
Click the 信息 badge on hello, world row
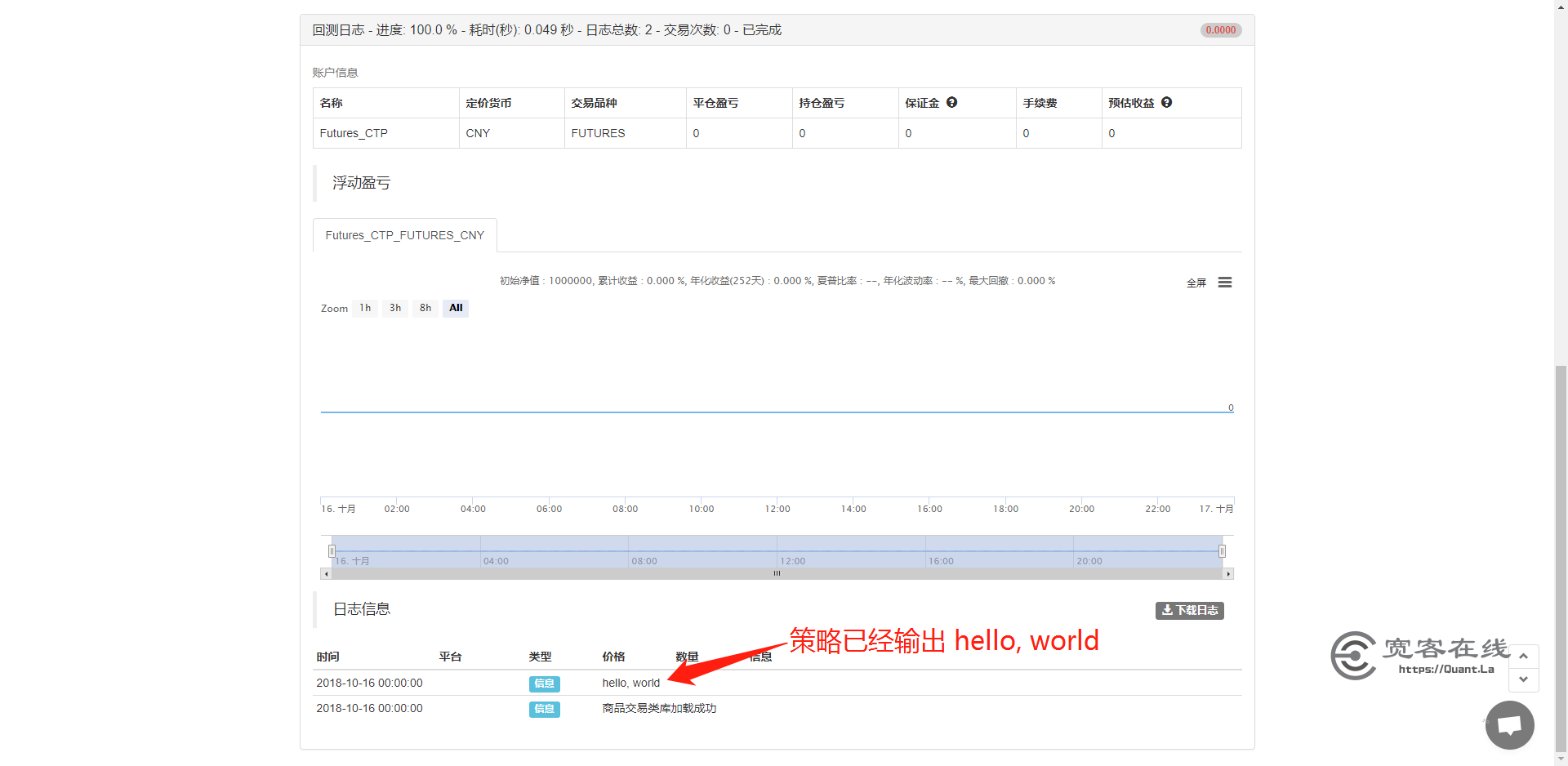pyautogui.click(x=544, y=684)
